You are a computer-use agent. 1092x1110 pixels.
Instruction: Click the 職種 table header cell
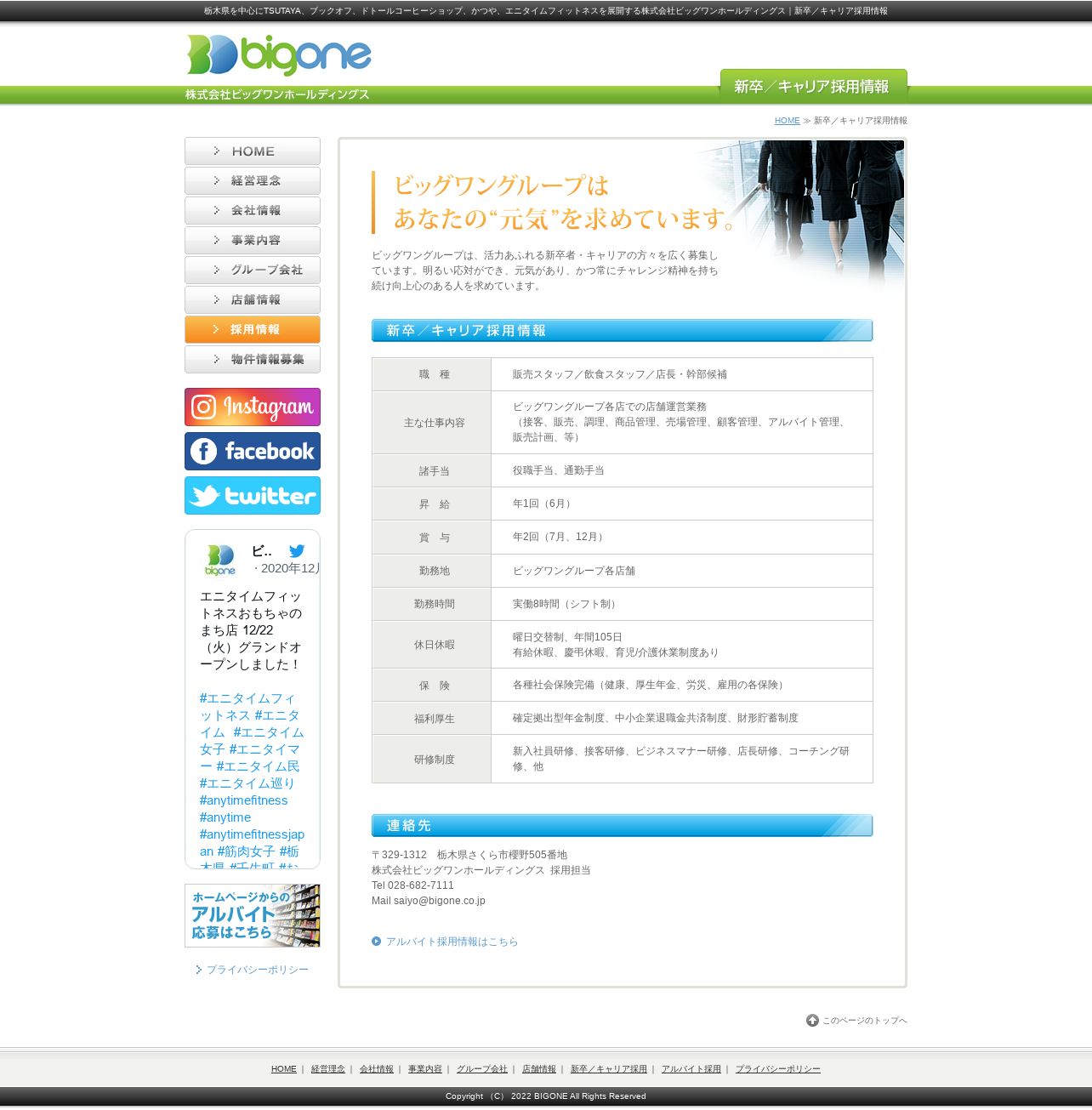432,374
